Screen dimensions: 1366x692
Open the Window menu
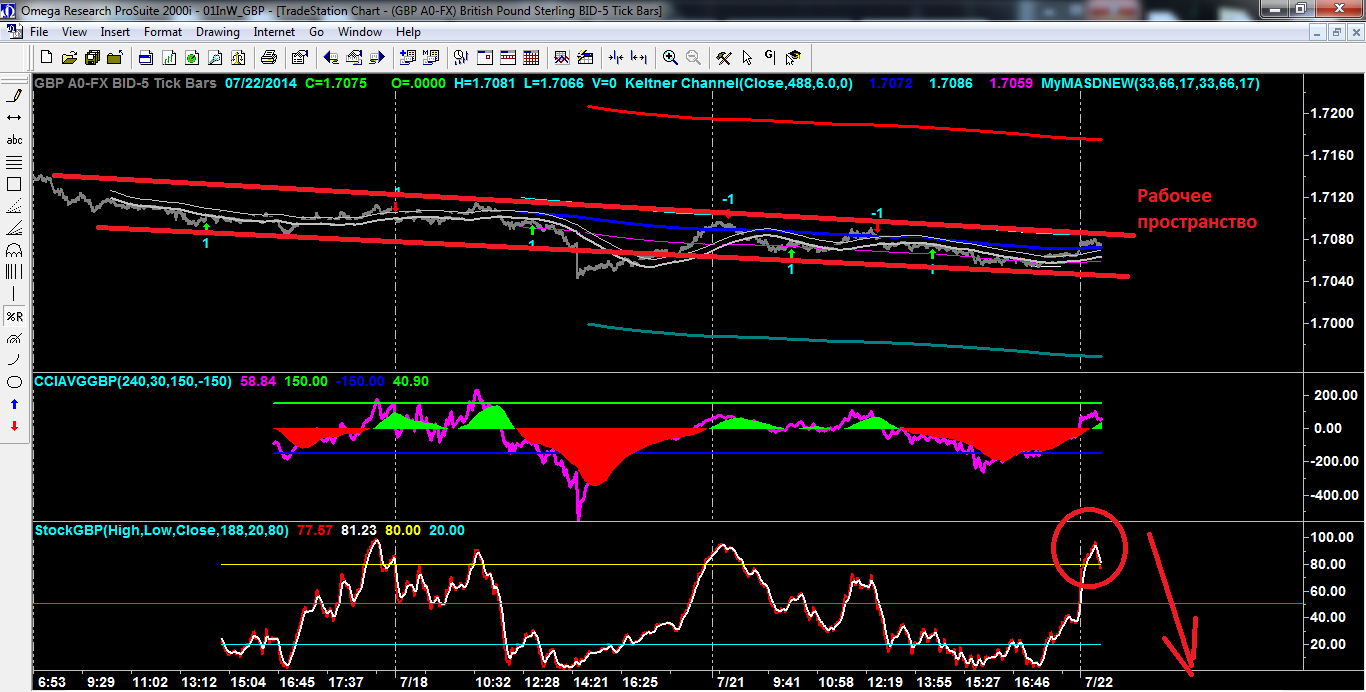[359, 32]
